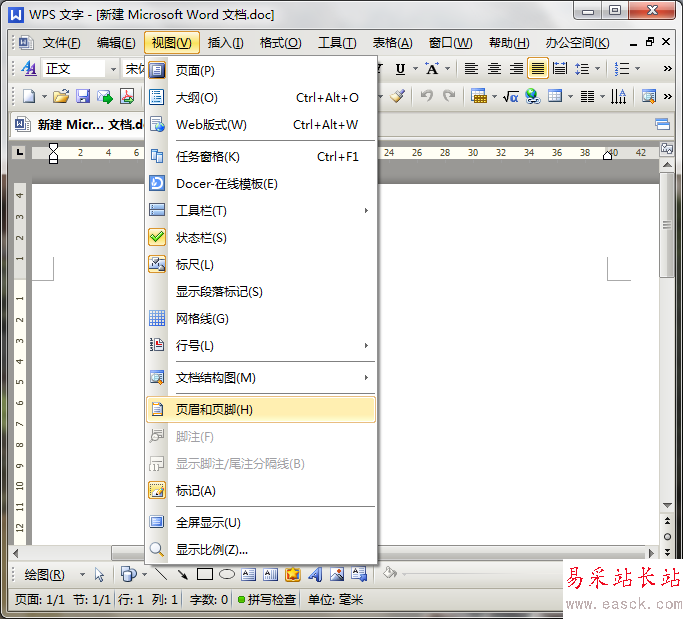The height and width of the screenshot is (619, 683).
Task: Choose Header and Footer (页眉和页脚) entry
Action: point(261,409)
